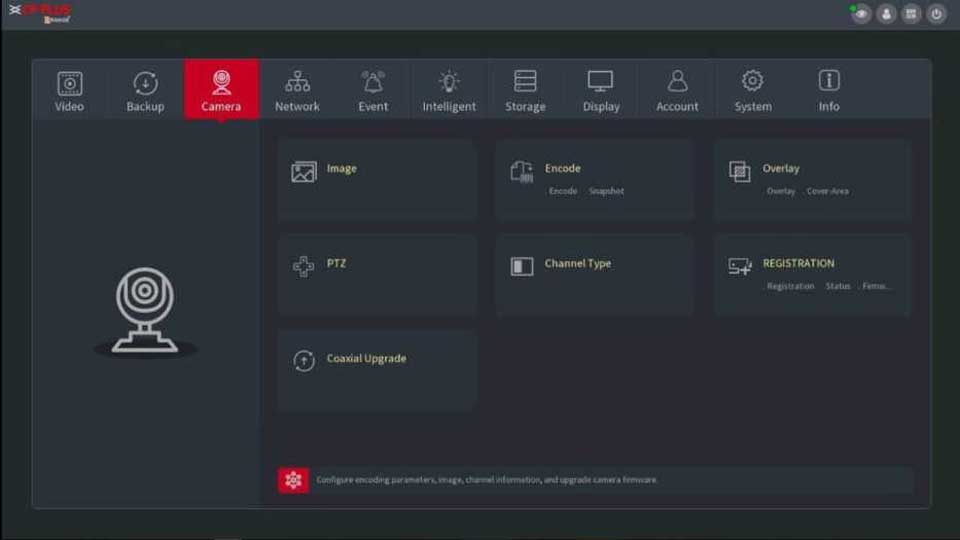
Task: Open the Display monitor tab
Action: coord(601,90)
